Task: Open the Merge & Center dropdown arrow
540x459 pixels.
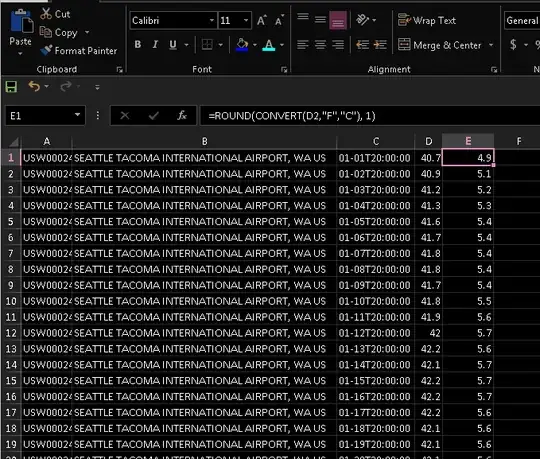Action: 491,45
